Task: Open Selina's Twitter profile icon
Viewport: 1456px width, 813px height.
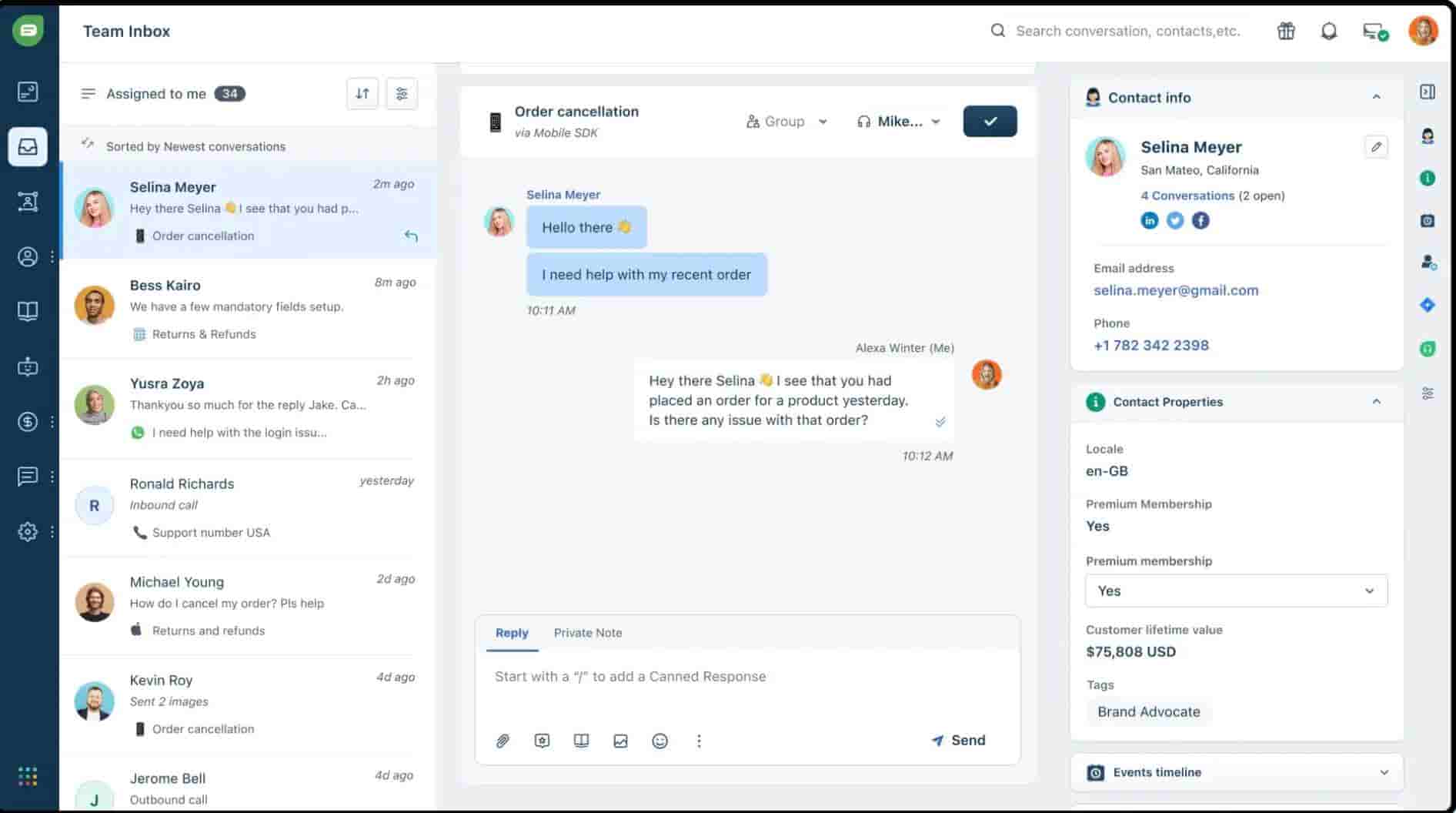Action: 1175,220
